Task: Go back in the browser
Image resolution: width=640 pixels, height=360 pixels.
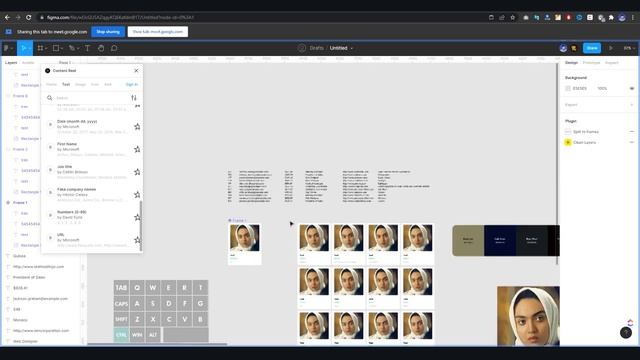Action: [x=7, y=18]
